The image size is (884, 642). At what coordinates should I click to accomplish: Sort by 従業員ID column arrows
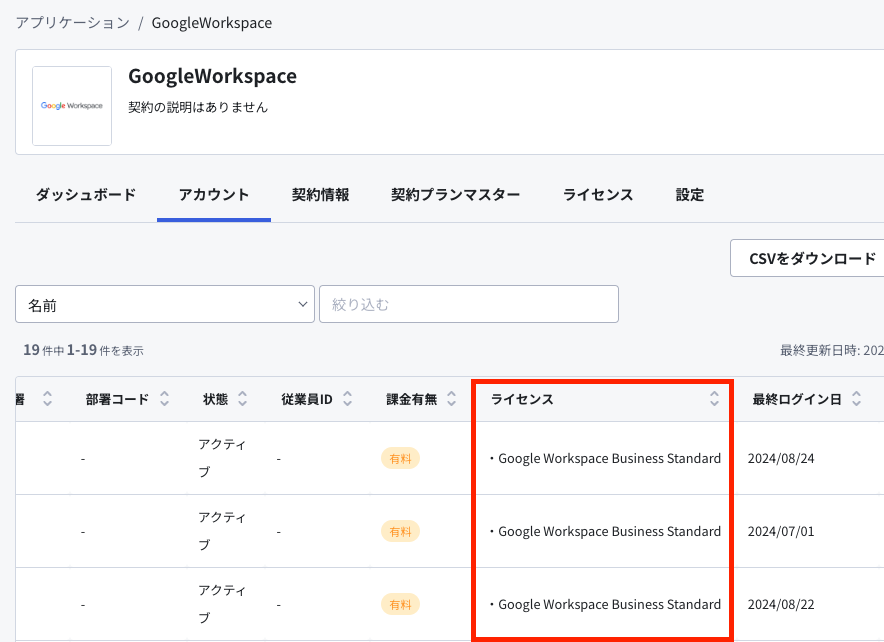click(347, 399)
